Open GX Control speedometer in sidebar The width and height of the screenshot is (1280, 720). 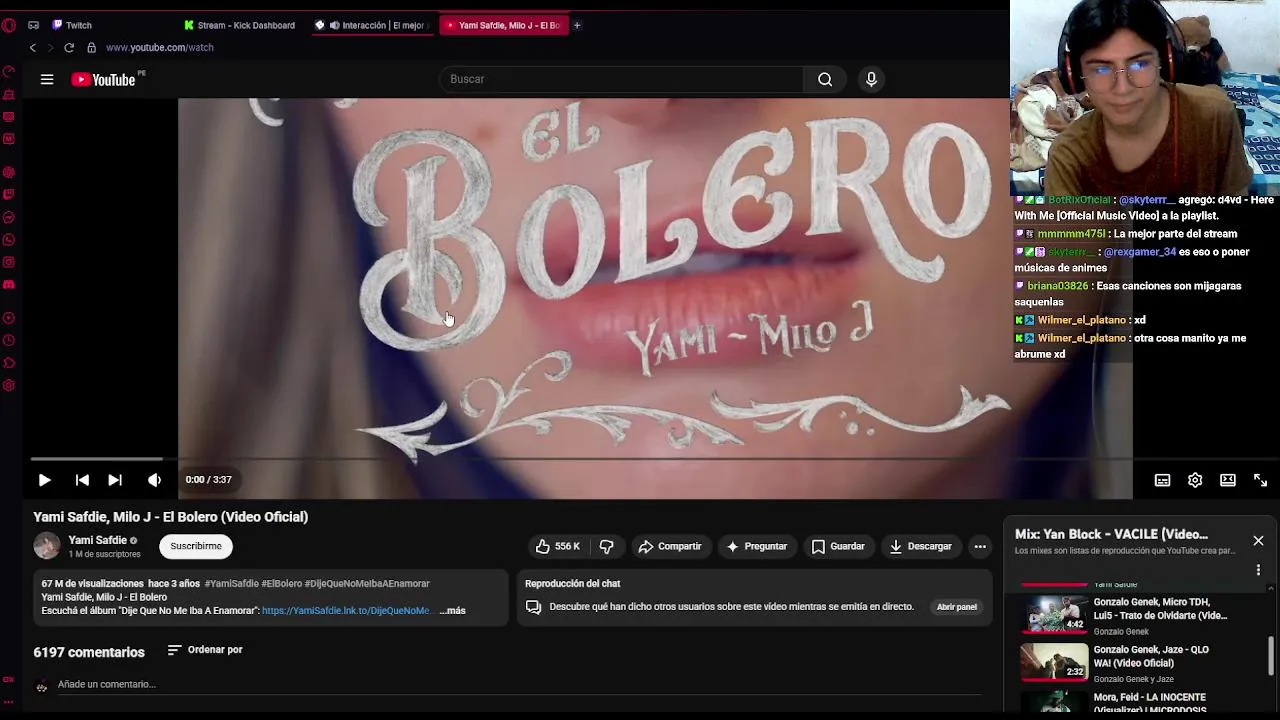pyautogui.click(x=9, y=72)
